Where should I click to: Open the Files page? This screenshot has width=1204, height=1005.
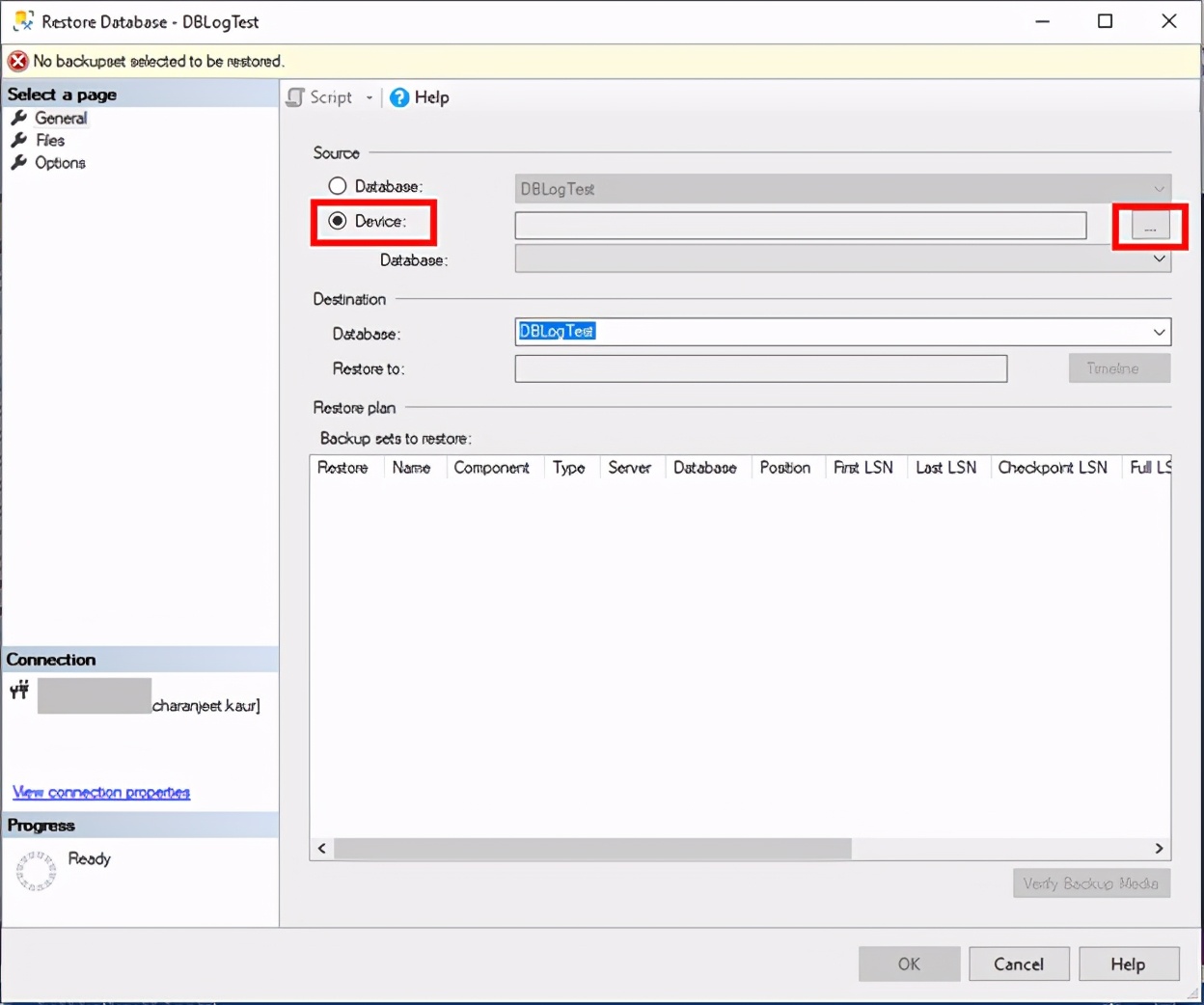coord(50,140)
